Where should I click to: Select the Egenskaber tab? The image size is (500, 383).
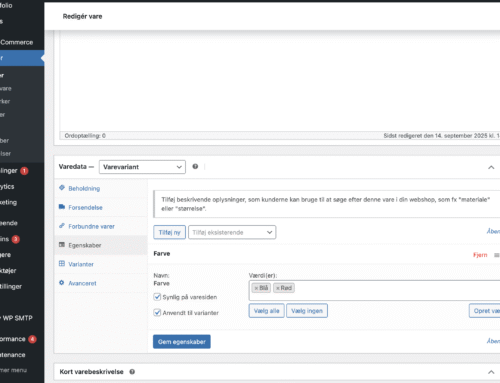101,245
